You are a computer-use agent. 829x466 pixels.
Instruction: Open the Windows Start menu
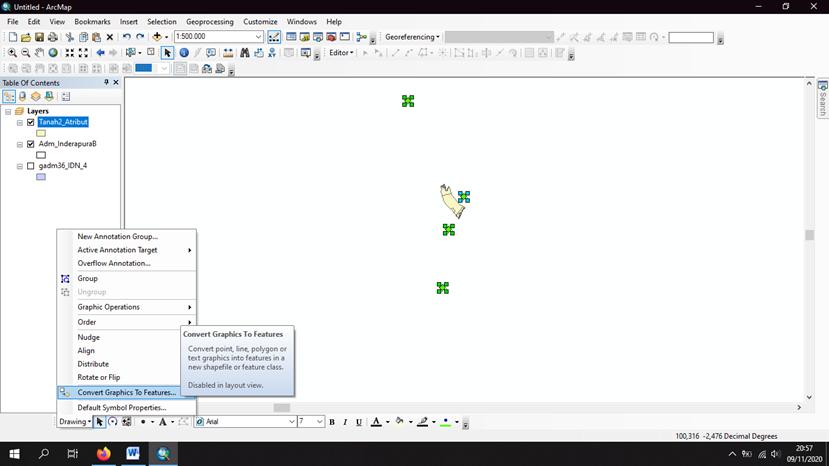(x=15, y=454)
